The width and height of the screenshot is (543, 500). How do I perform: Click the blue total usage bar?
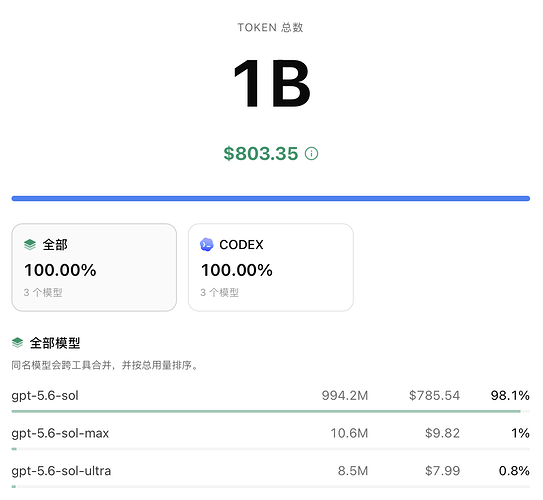[x=271, y=198]
